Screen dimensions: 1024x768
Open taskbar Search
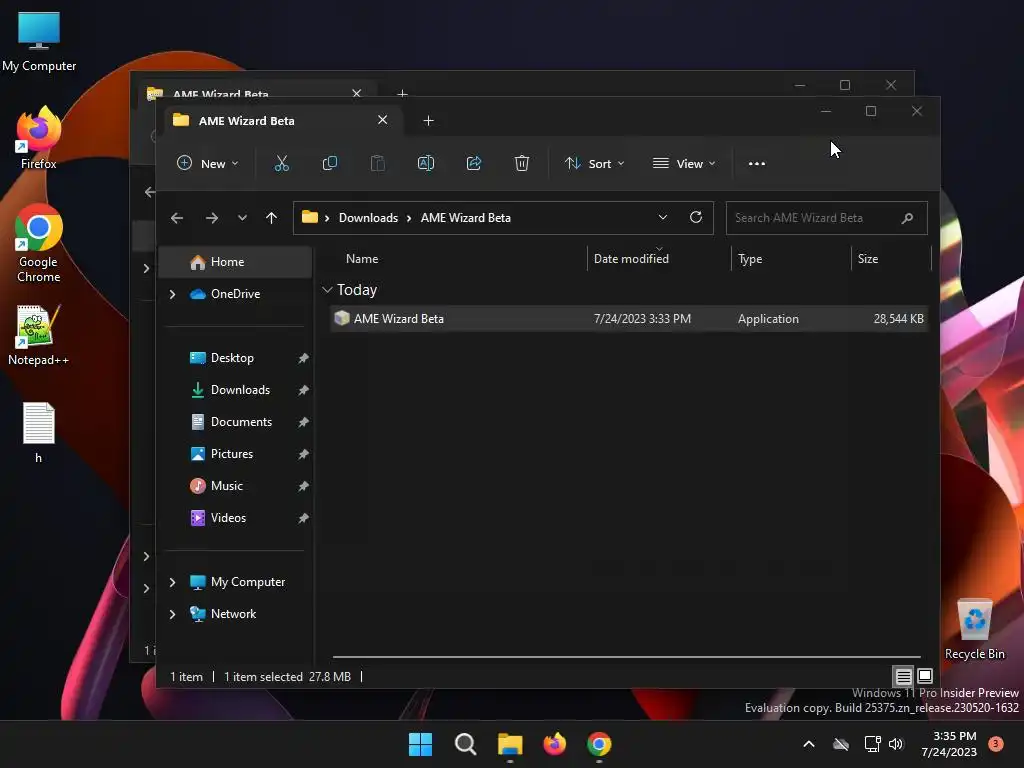(466, 744)
